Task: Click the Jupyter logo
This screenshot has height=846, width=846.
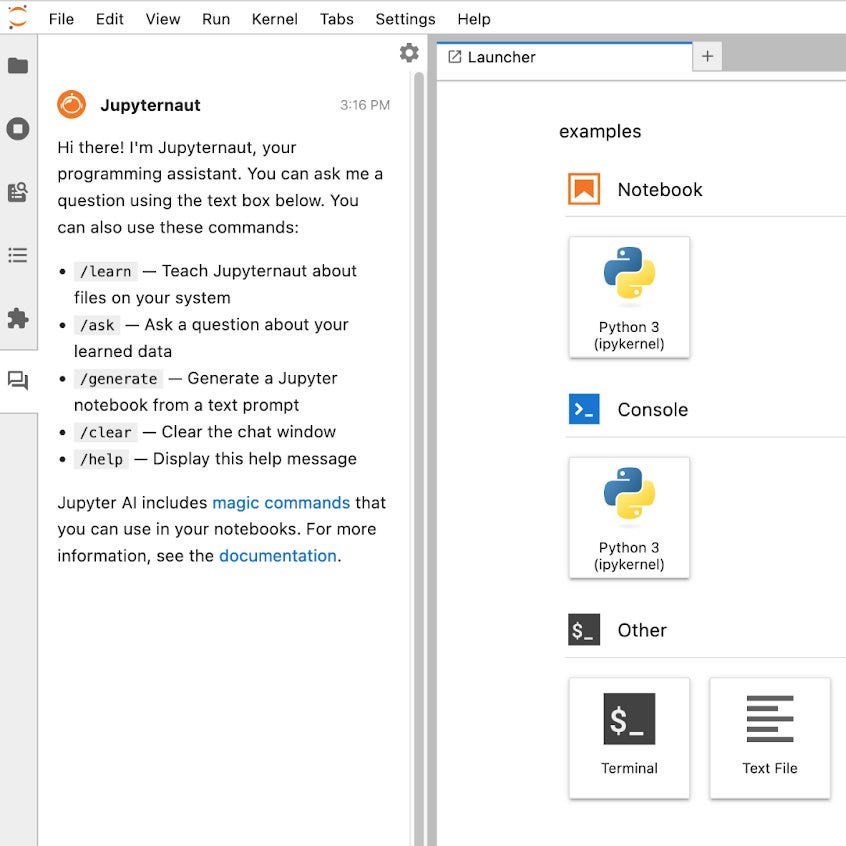Action: 17,17
